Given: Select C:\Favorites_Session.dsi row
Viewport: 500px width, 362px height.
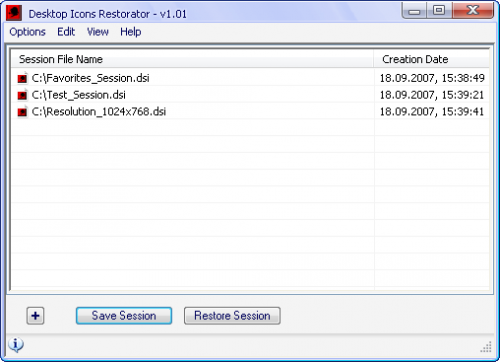Looking at the screenshot, I should [x=250, y=78].
